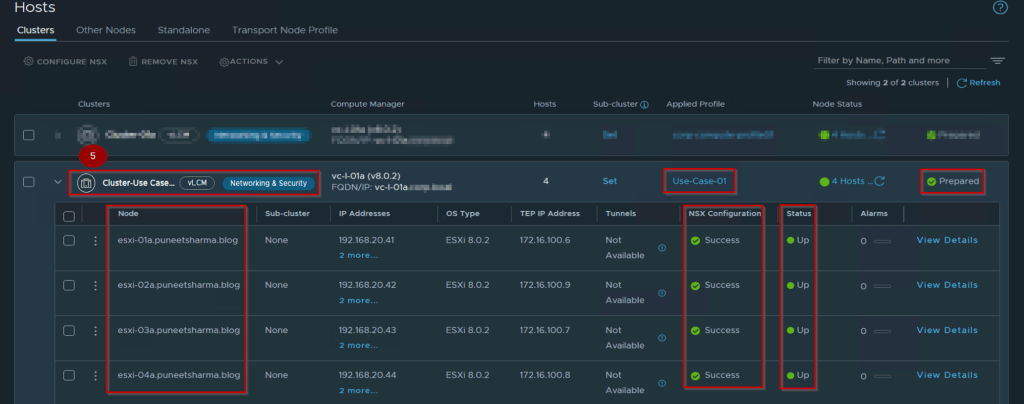Refresh node status icon for Cluster-Use Case
Screen dimensions: 1024x404
click(880, 181)
